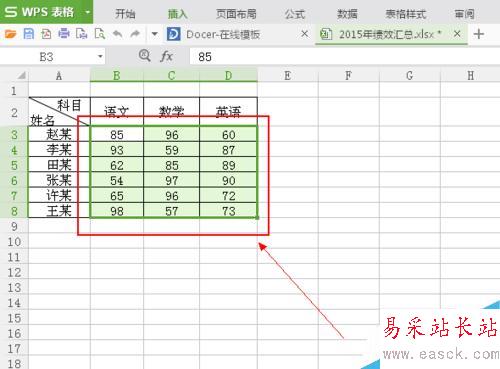Click cell containing 李某
Viewport: 500px width, 369px height.
(x=59, y=150)
